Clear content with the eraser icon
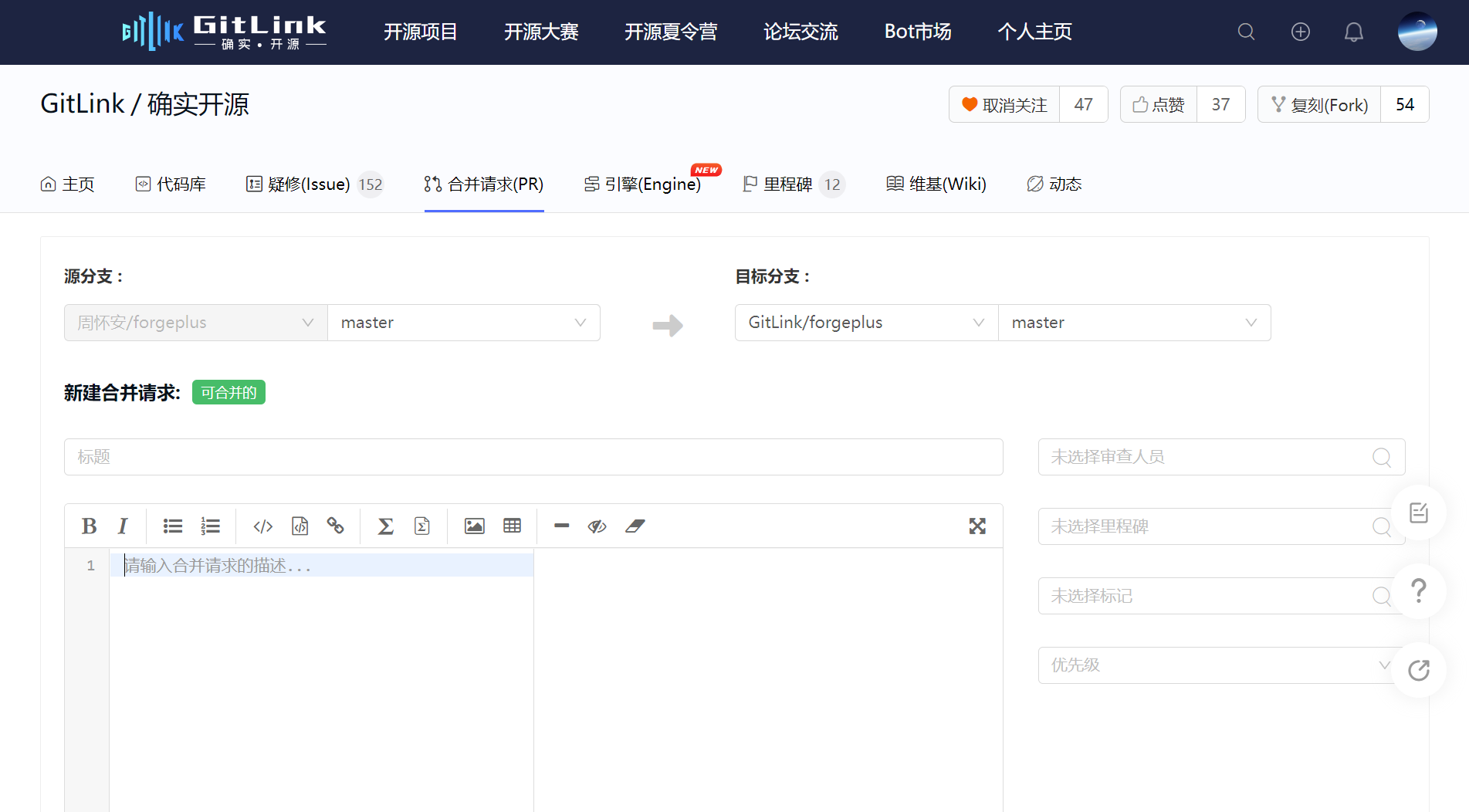The height and width of the screenshot is (812, 1469). [x=635, y=526]
